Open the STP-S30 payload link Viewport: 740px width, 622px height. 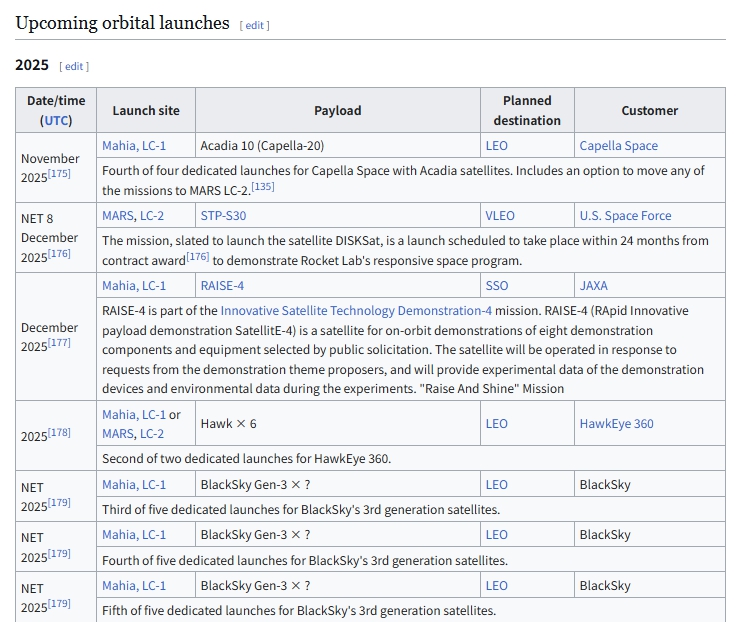pyautogui.click(x=223, y=215)
